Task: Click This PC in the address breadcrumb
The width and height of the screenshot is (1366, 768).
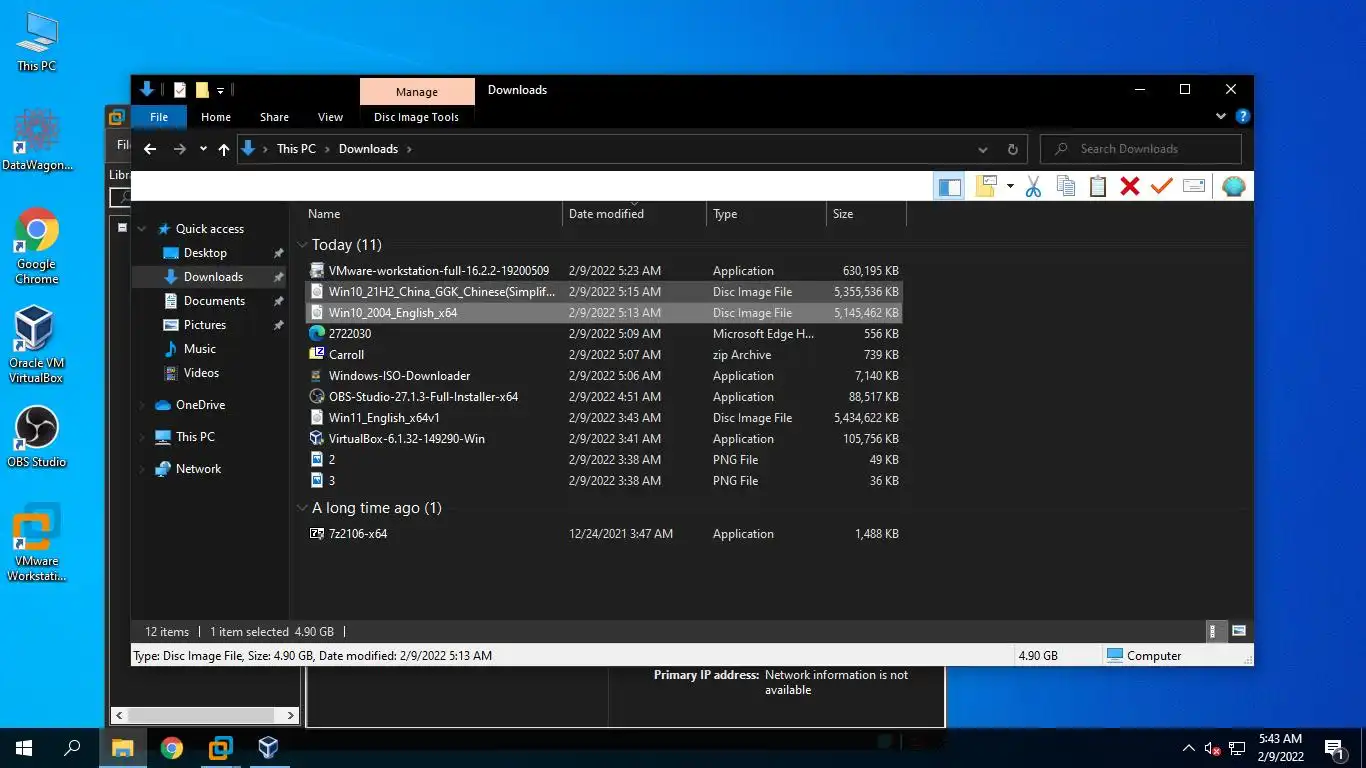Action: (296, 149)
